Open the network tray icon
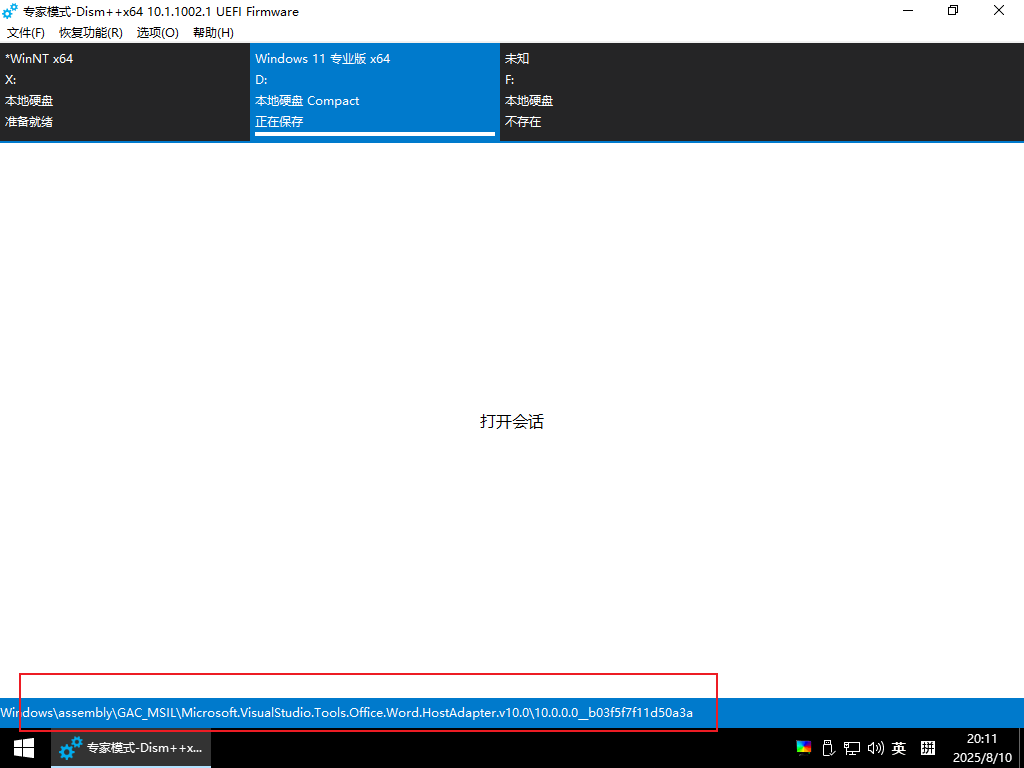 click(x=852, y=748)
